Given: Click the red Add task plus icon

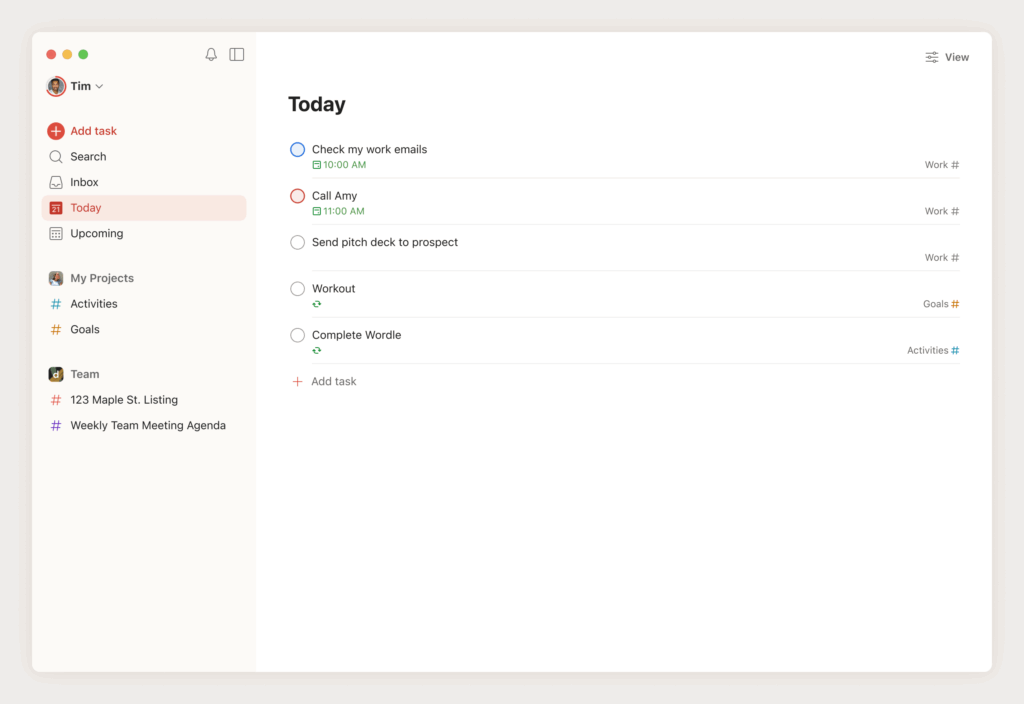Looking at the screenshot, I should point(56,131).
